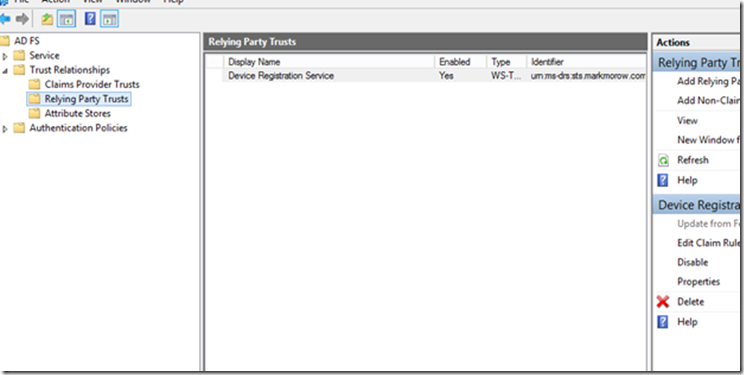Click the Attribute Stores folder icon
Viewport: 744px width, 375px height.
click(34, 113)
